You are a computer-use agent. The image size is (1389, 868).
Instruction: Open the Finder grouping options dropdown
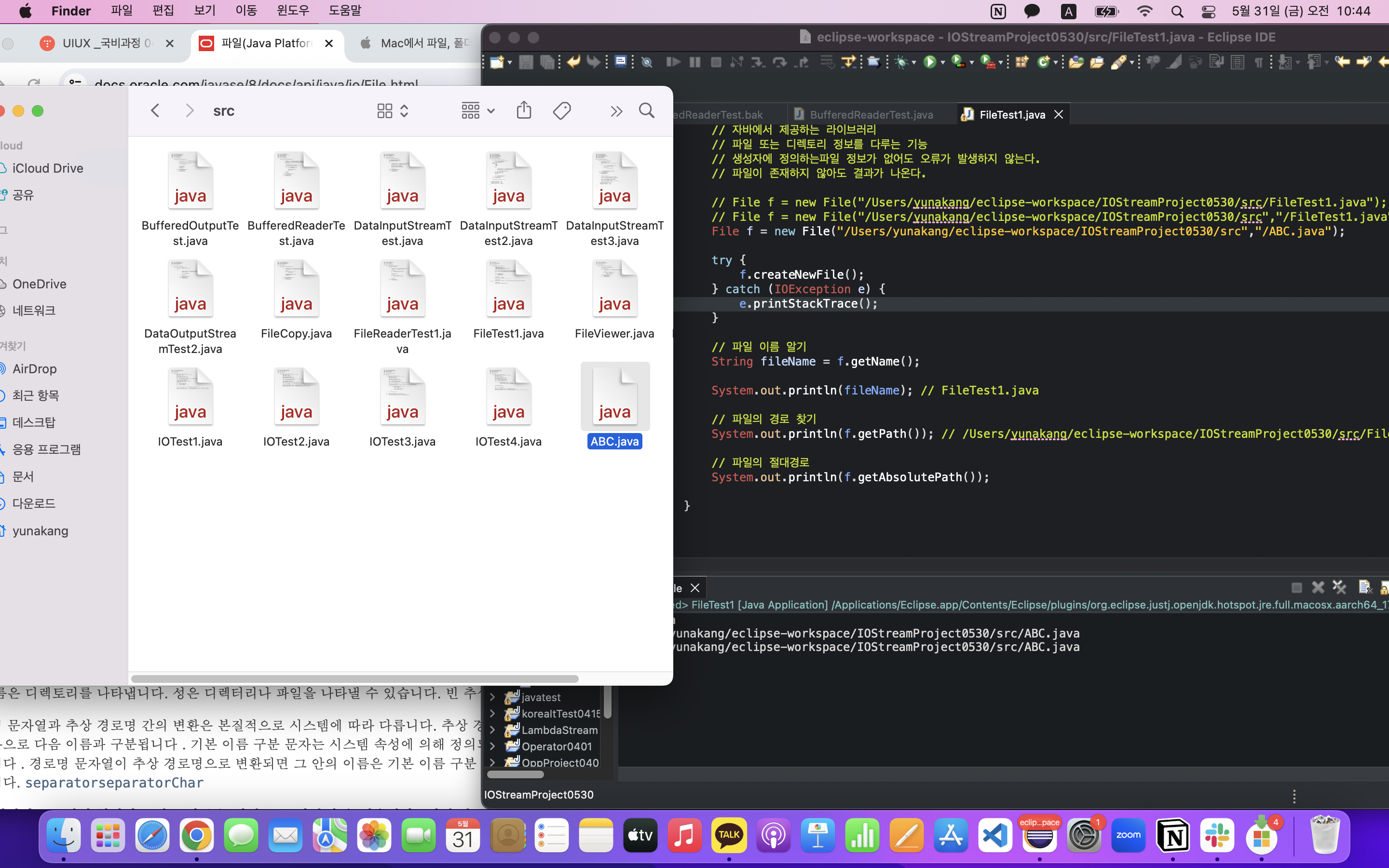tap(477, 110)
